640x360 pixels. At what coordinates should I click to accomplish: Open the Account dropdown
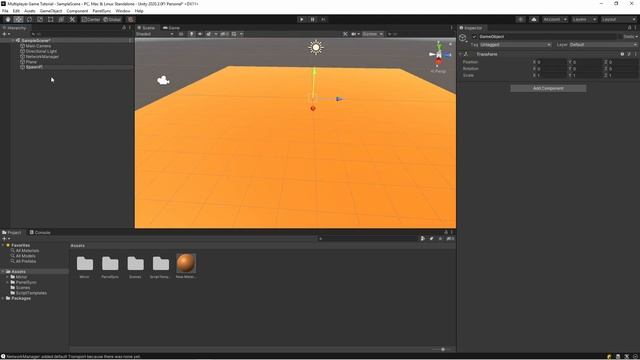tap(555, 19)
